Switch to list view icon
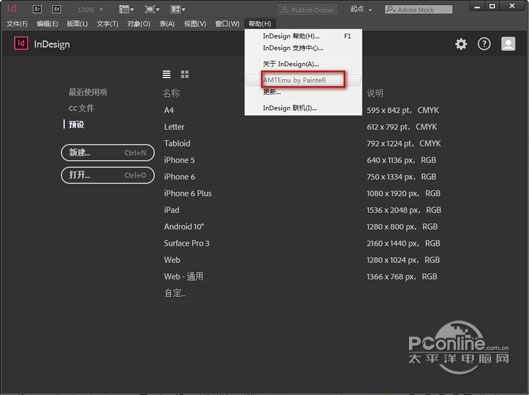Screen dimensions: 529x395 [166, 74]
